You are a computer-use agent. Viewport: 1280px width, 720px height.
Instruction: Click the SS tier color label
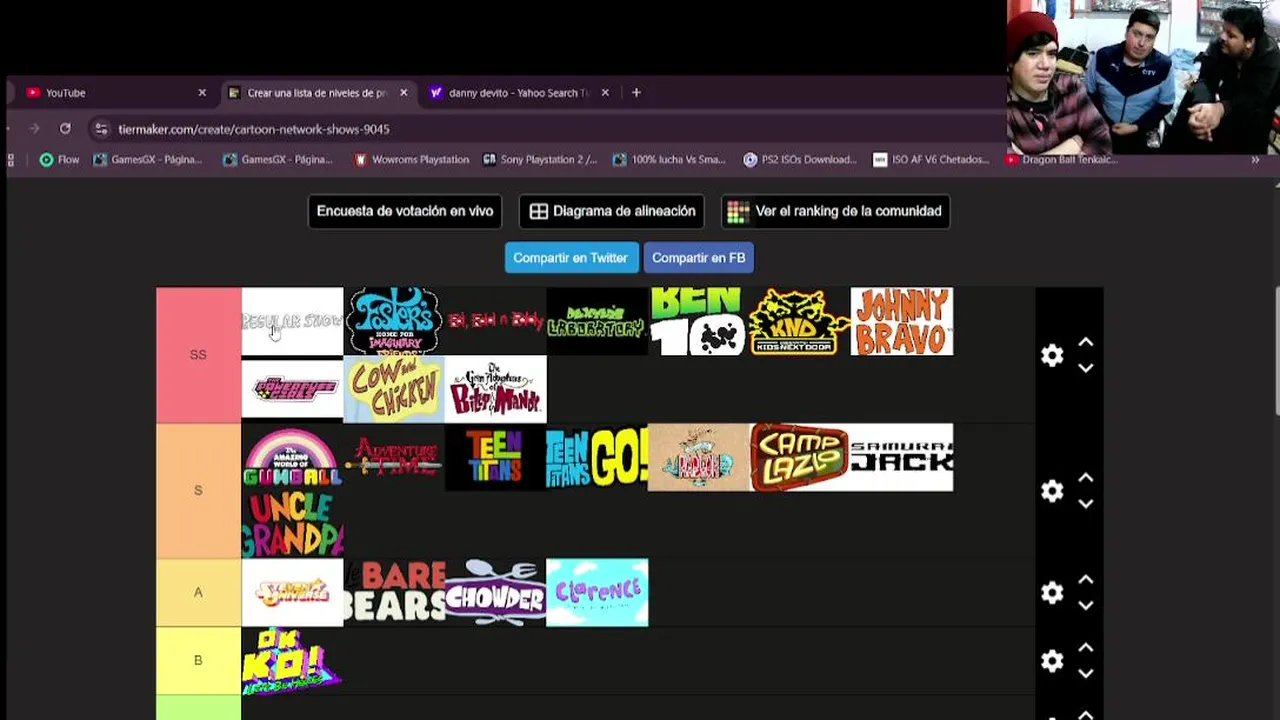pos(198,355)
